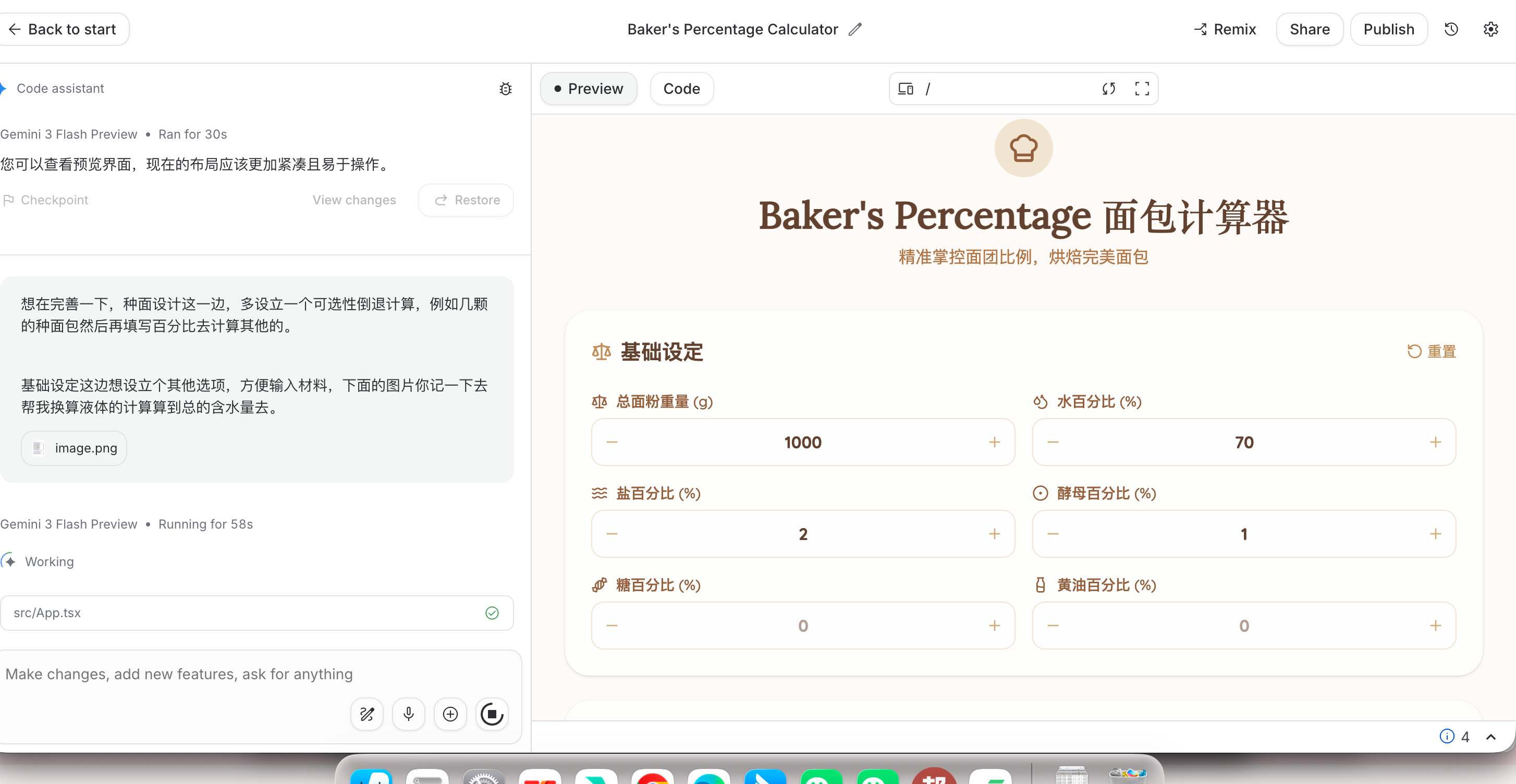Enter fullscreen preview mode
Image resolution: width=1516 pixels, height=784 pixels.
[1142, 89]
